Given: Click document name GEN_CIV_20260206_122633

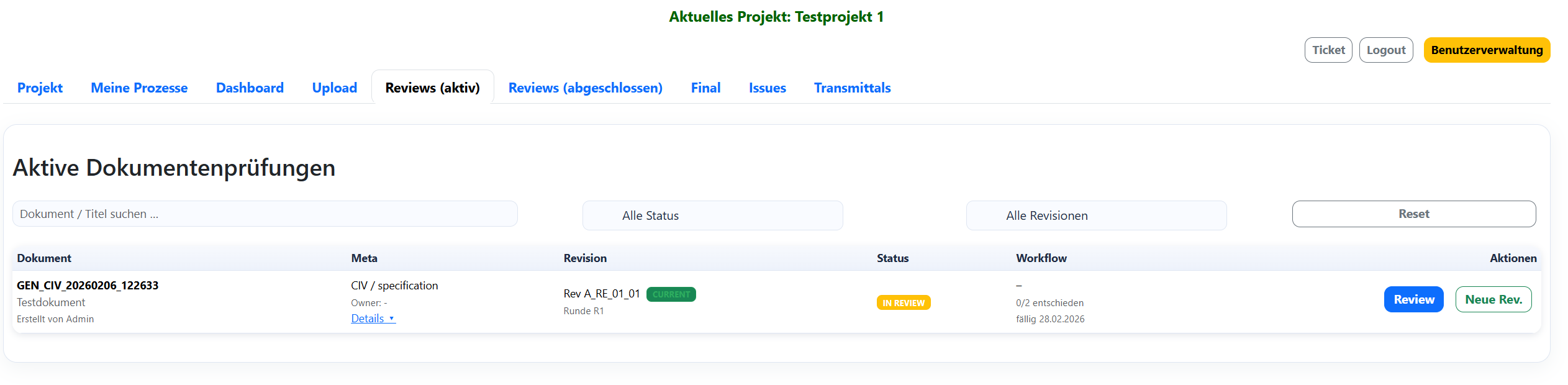Looking at the screenshot, I should click(88, 286).
